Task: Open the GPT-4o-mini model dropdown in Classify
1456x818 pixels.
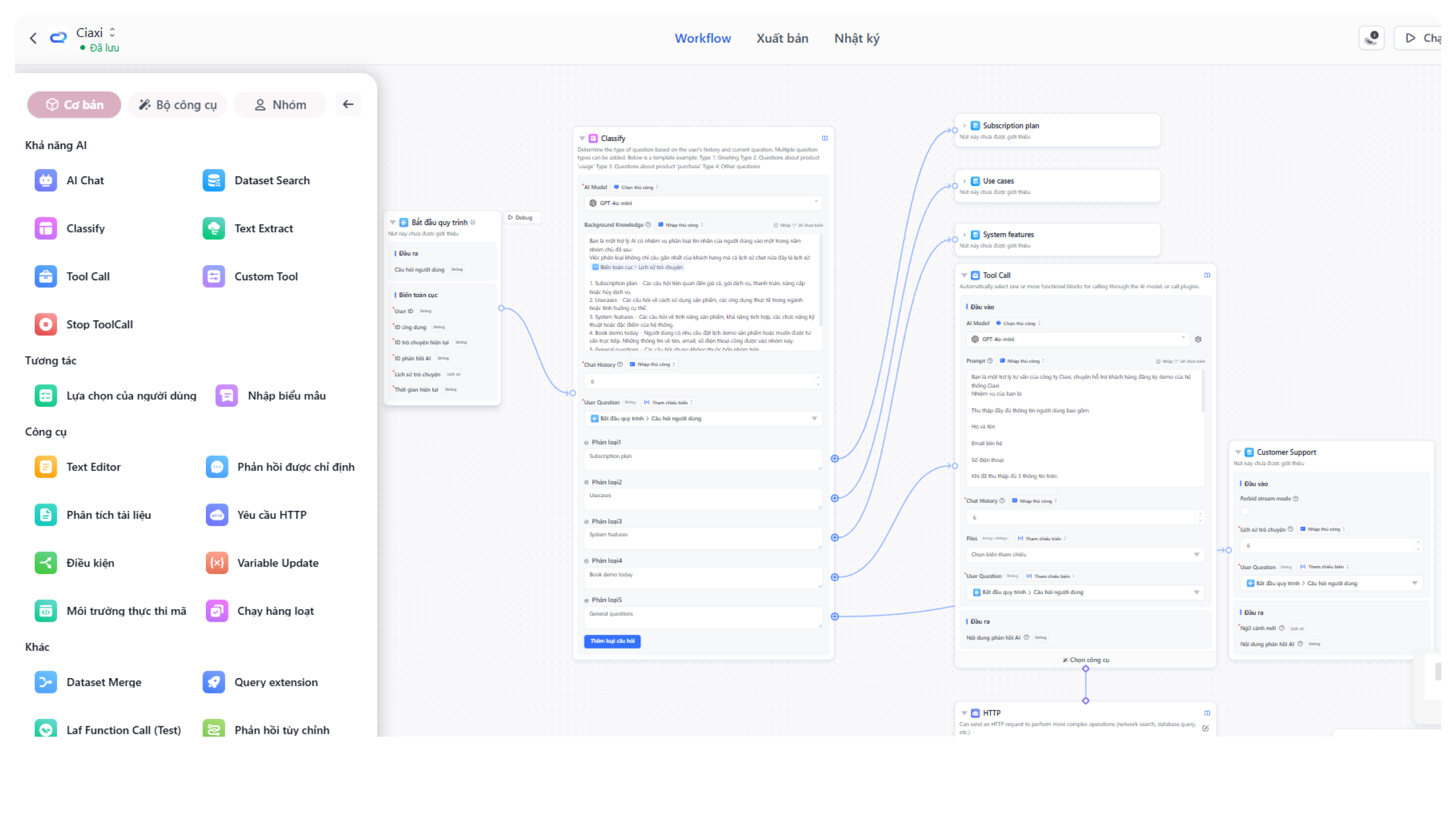Action: 702,203
